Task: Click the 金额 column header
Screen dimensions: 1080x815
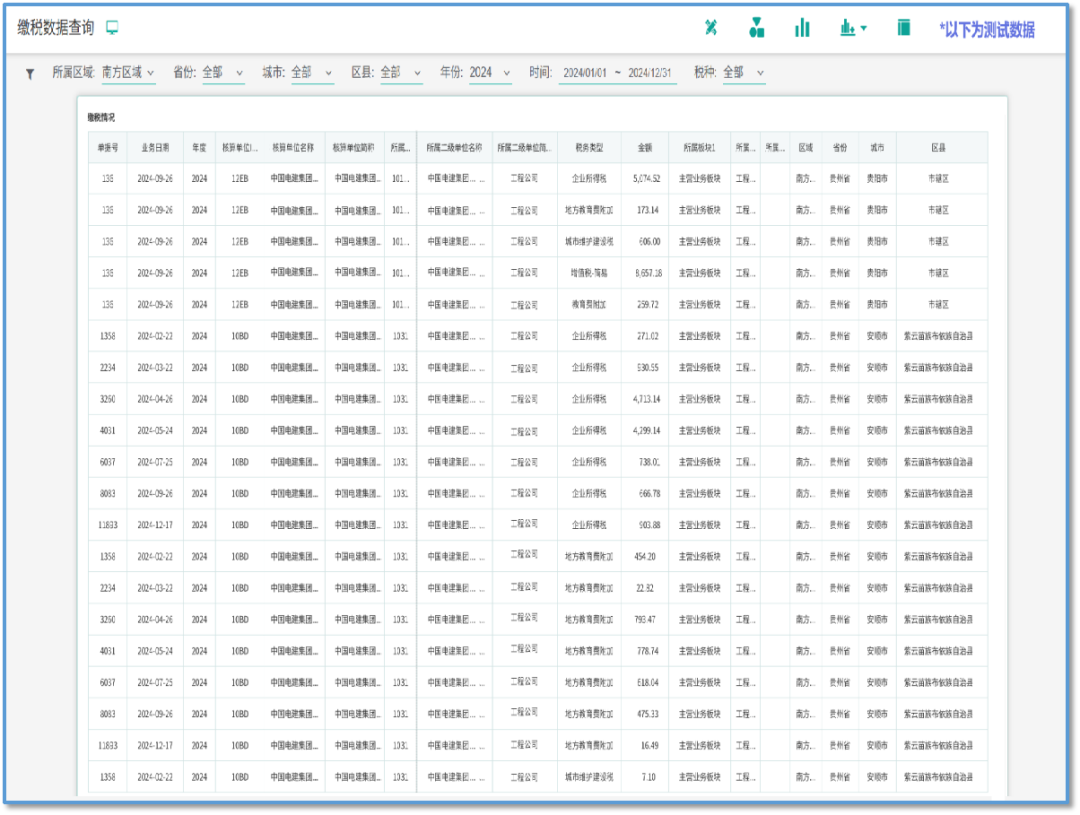Action: point(645,147)
